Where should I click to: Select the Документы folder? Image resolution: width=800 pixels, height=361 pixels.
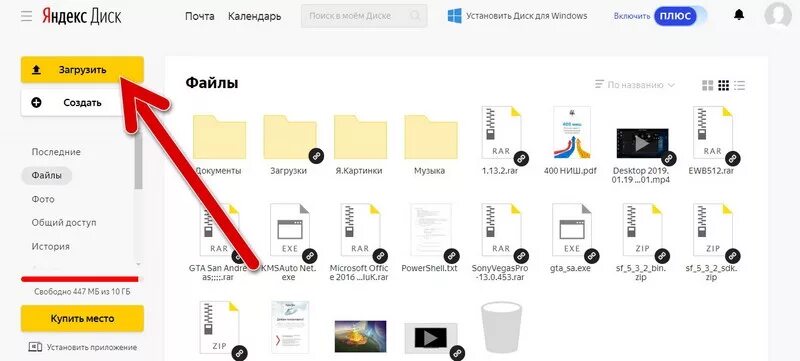pos(219,137)
